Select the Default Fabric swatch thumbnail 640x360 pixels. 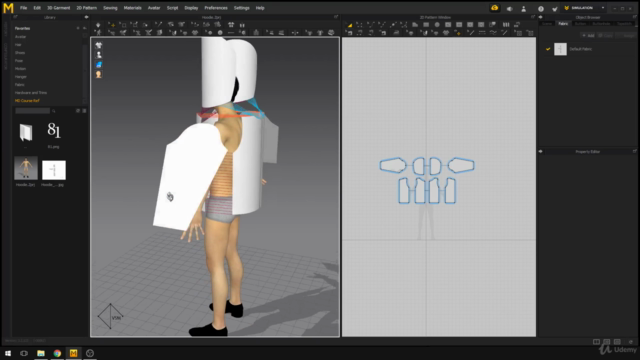coord(560,49)
